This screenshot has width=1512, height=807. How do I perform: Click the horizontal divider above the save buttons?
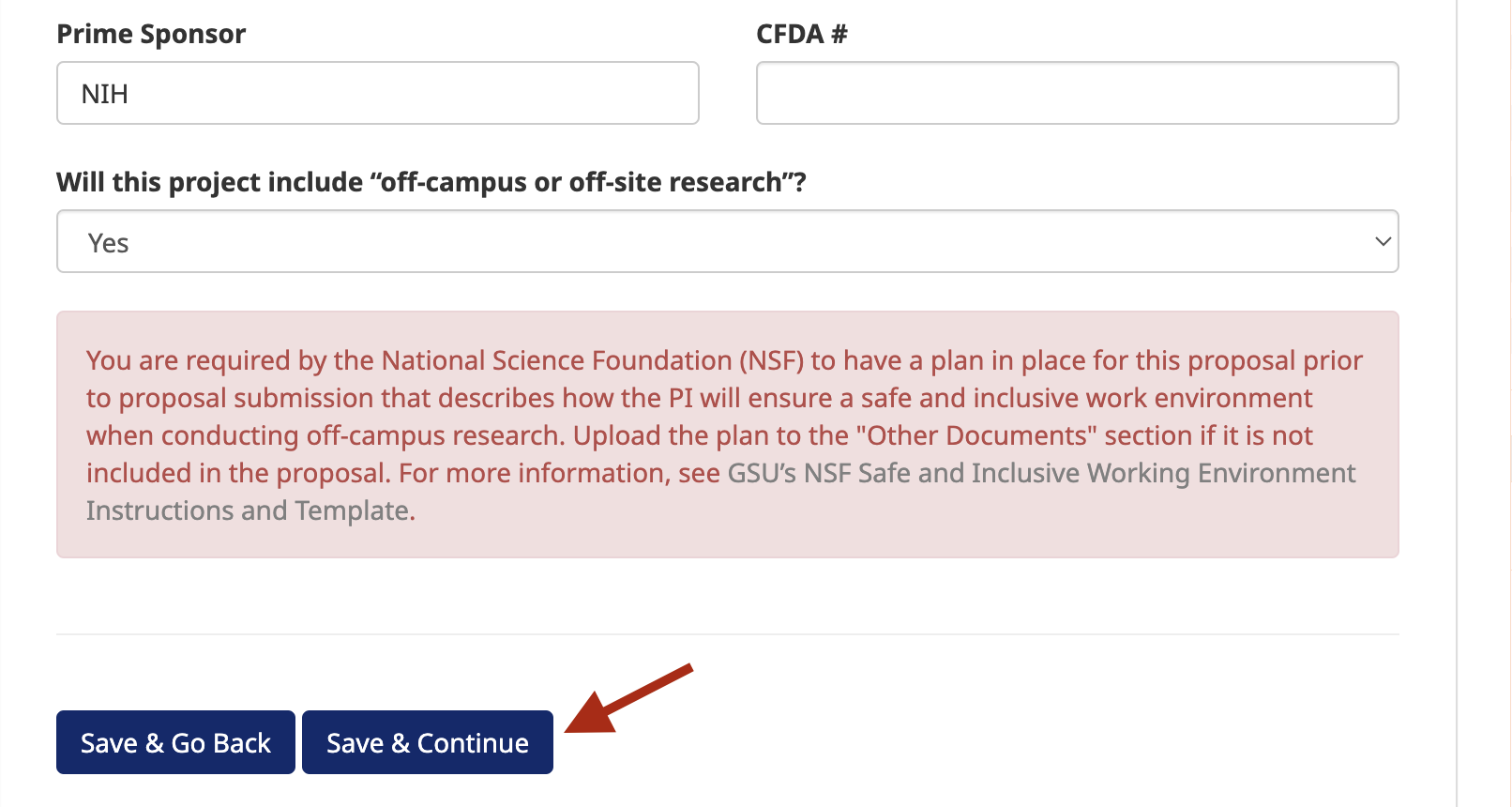pyautogui.click(x=727, y=634)
